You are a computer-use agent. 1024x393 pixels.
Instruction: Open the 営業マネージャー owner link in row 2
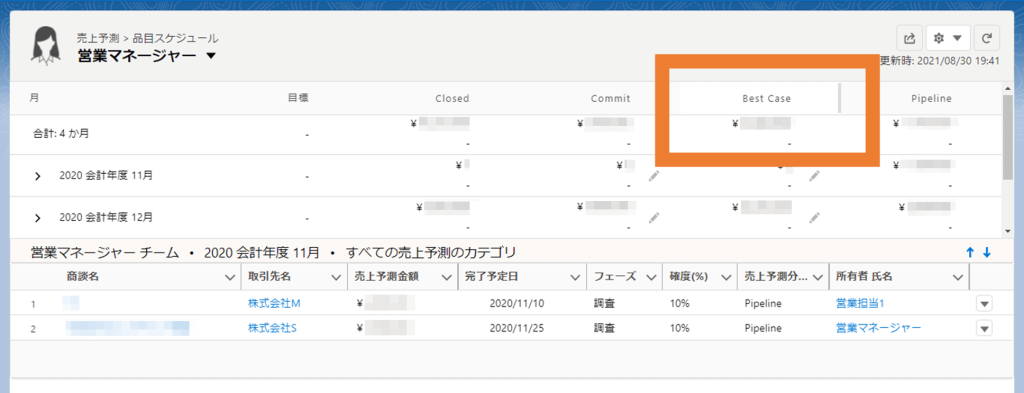pyautogui.click(x=878, y=328)
